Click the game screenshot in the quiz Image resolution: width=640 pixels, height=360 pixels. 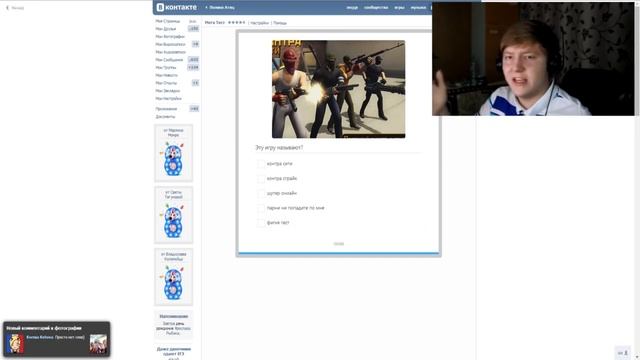pyautogui.click(x=339, y=89)
